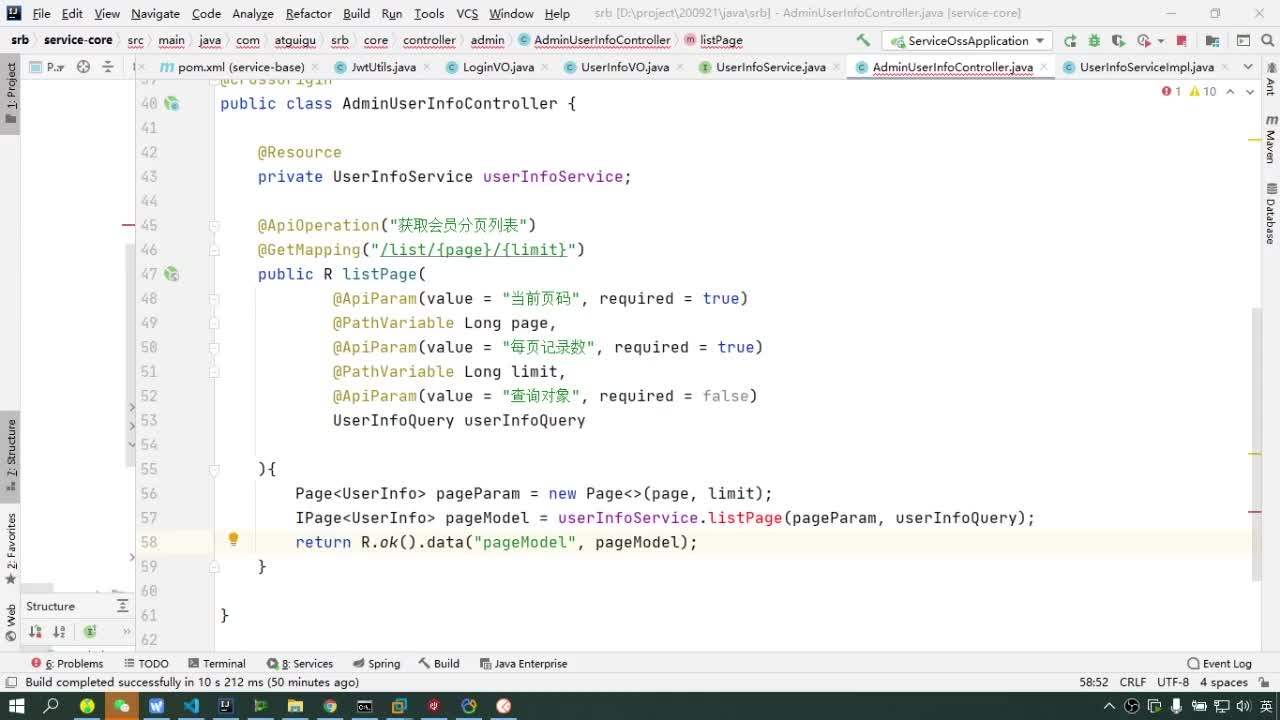Show hidden editor tabs dropdown arrow
The width and height of the screenshot is (1280, 720).
[x=1248, y=67]
